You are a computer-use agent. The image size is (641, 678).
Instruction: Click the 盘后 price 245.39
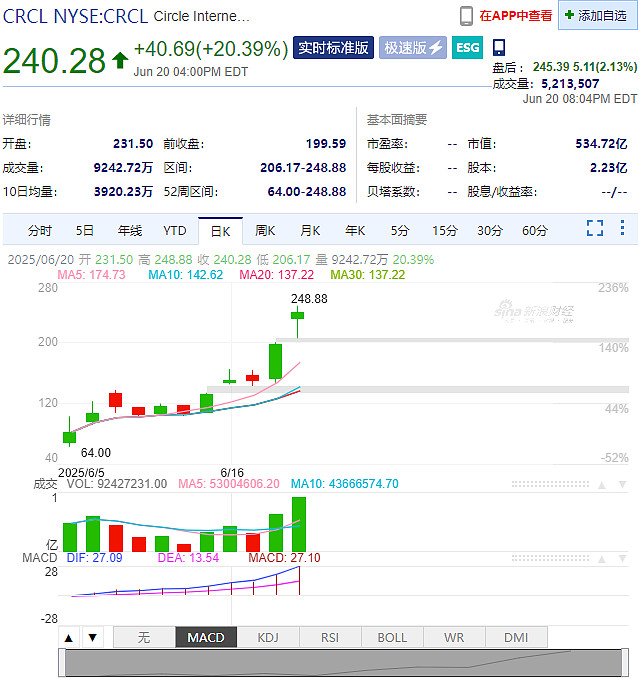coord(551,67)
